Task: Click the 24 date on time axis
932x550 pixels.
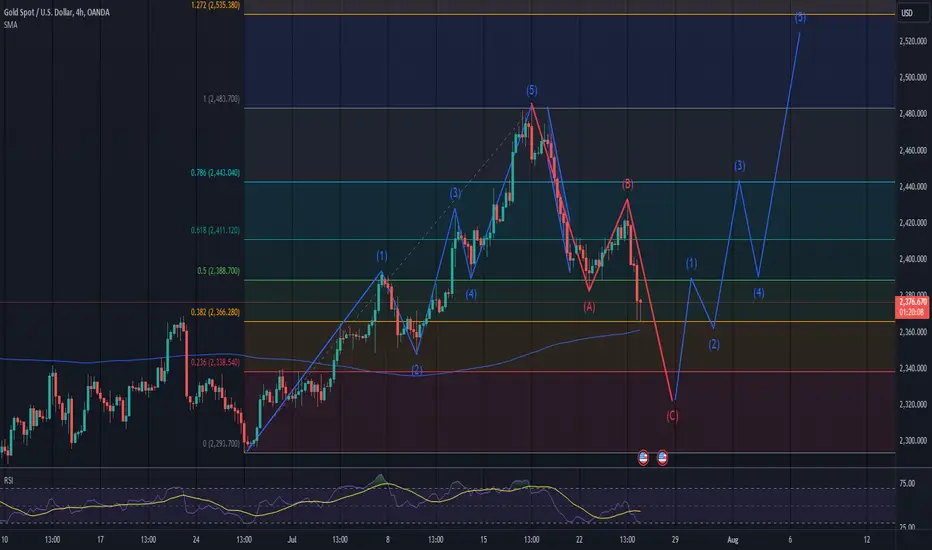Action: point(196,540)
